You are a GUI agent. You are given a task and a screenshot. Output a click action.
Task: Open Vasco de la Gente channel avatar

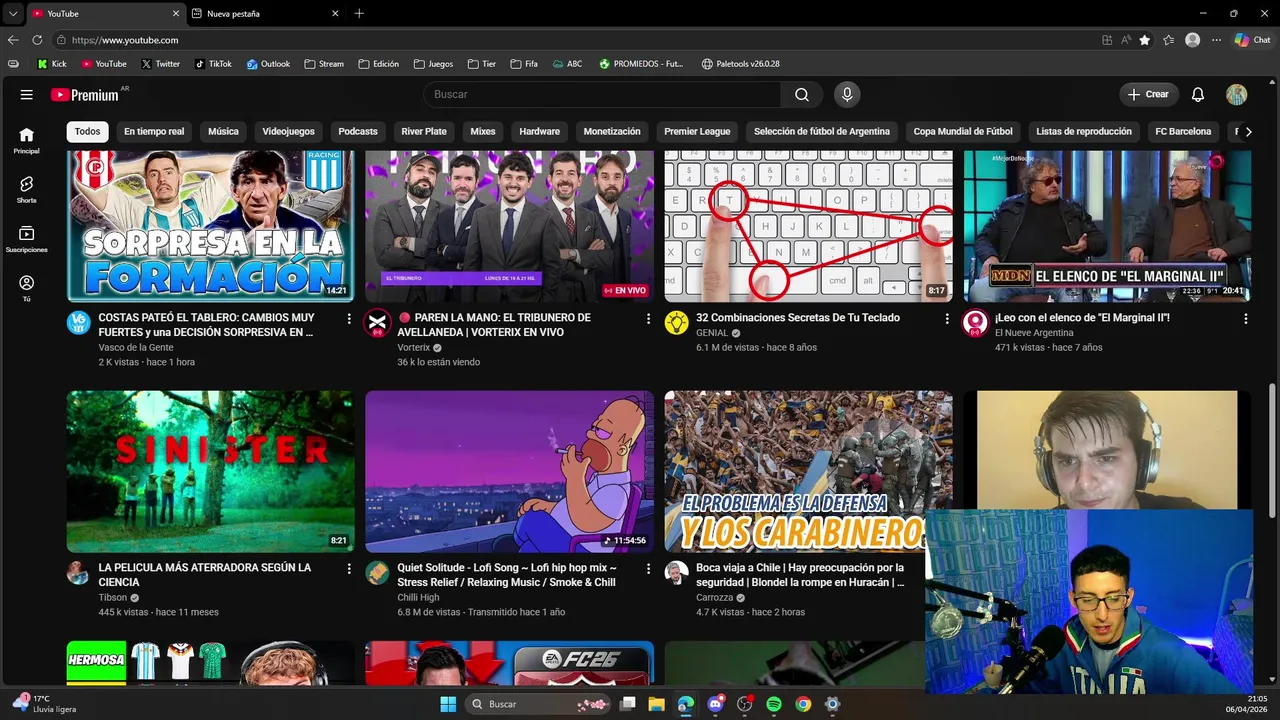[x=78, y=322]
